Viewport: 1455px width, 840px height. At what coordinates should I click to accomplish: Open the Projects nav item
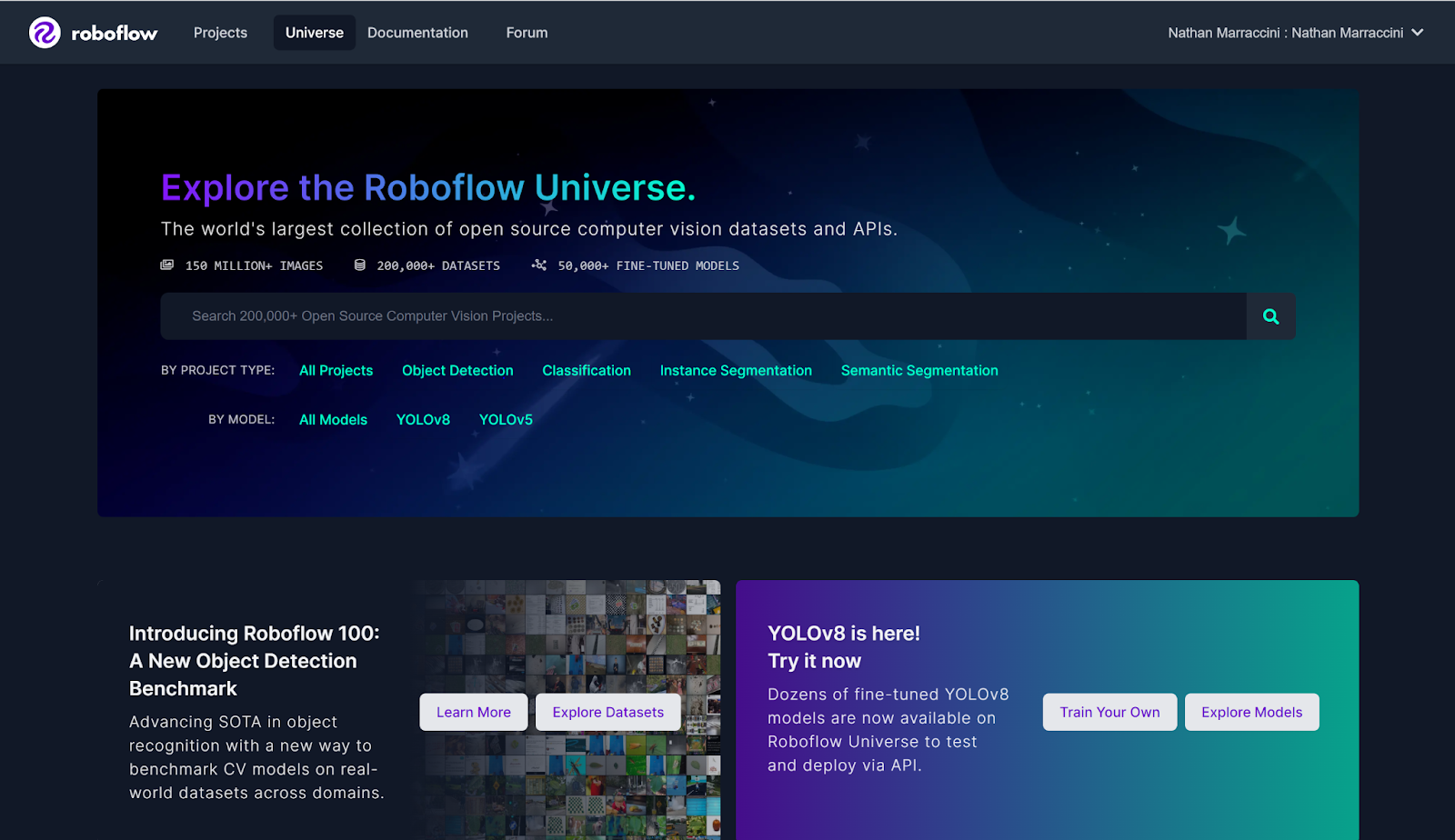coord(220,33)
